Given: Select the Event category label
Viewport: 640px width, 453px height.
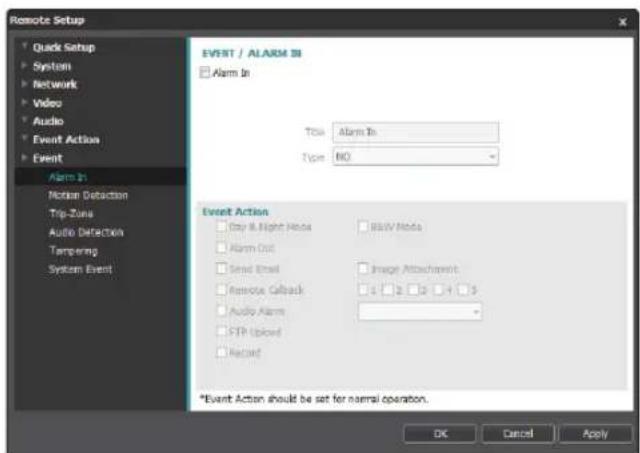Looking at the screenshot, I should click(48, 158).
